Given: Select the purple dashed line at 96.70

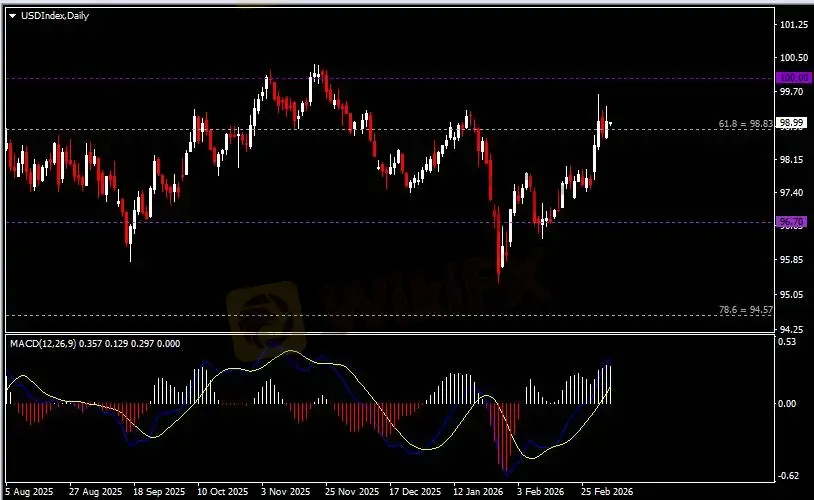Looking at the screenshot, I should 300,222.
